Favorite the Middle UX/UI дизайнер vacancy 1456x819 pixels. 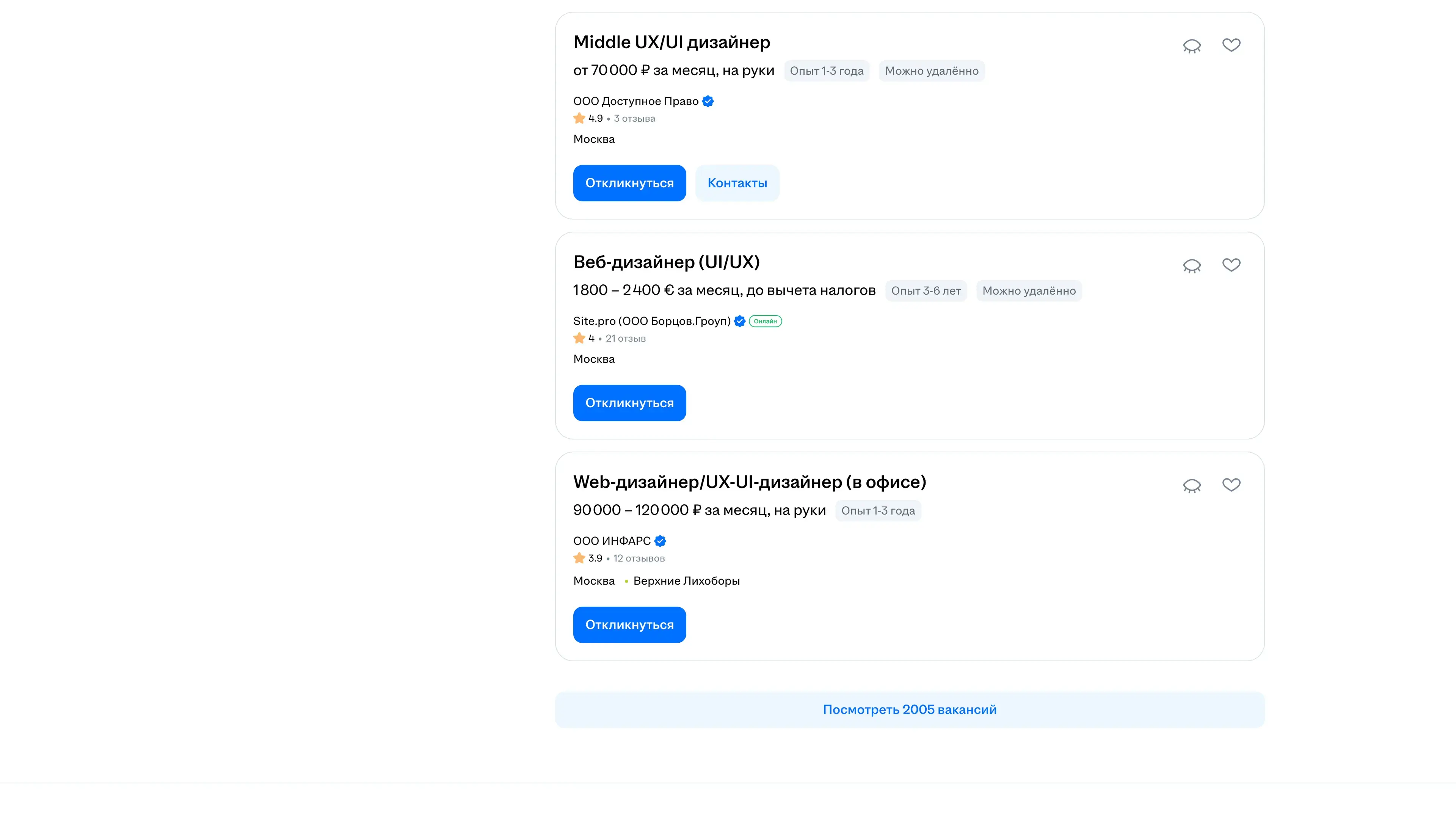tap(1231, 45)
